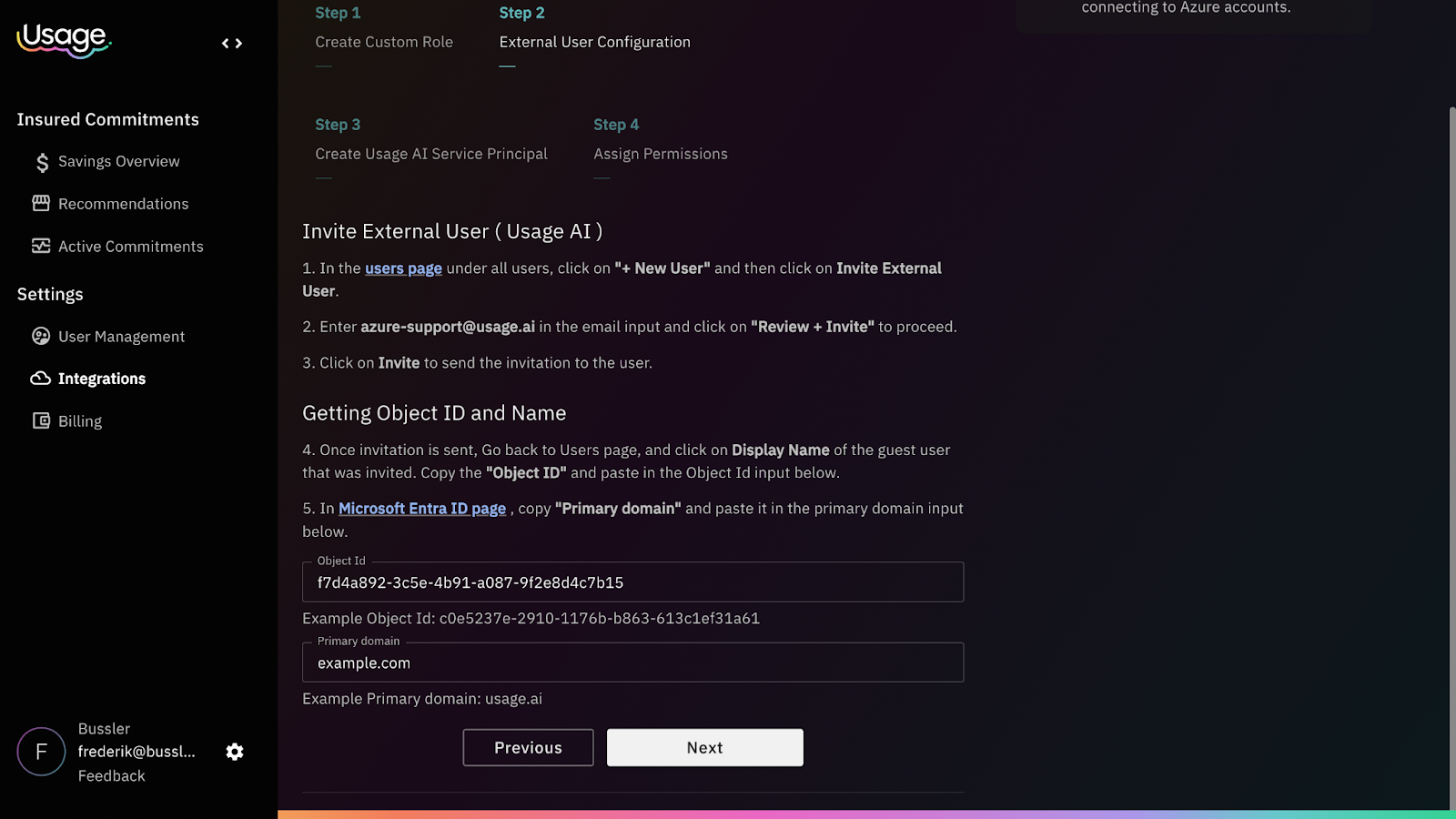
Task: Click the F user avatar
Action: click(41, 752)
